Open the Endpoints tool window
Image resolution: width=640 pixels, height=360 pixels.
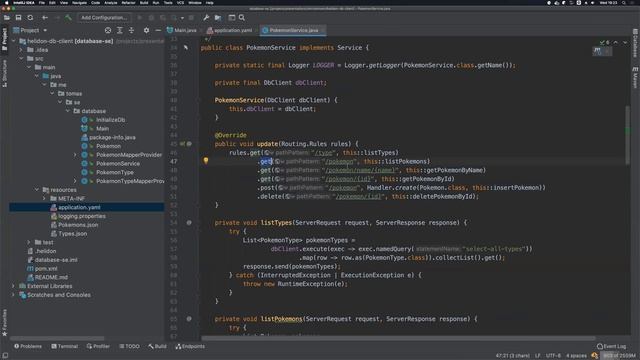190,346
